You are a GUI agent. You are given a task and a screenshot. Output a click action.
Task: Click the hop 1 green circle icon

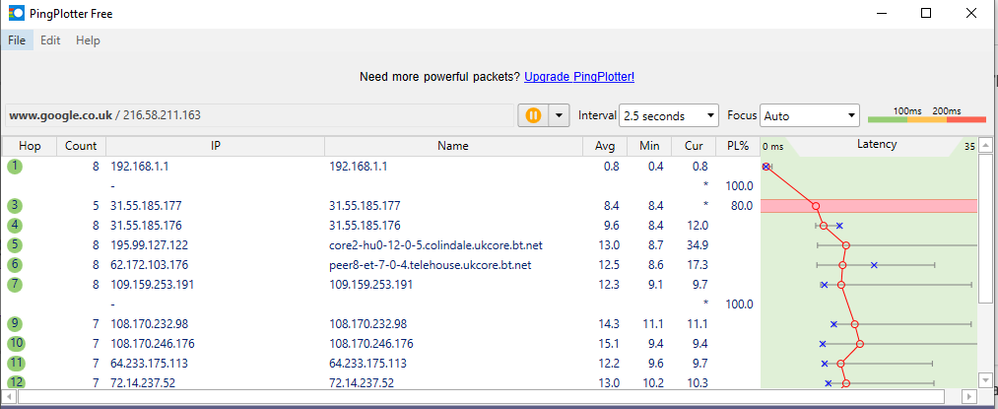15,166
